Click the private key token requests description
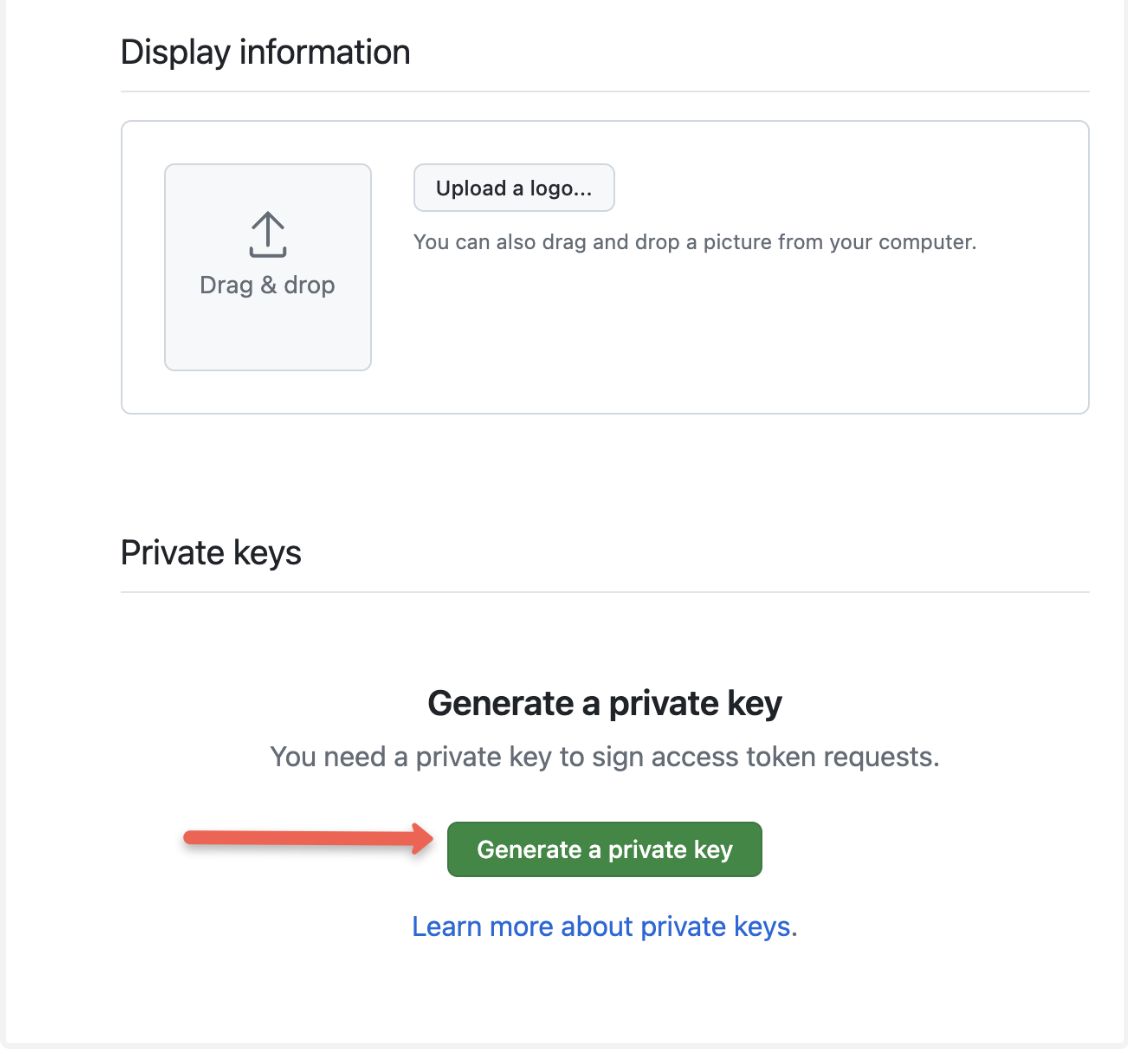This screenshot has width=1128, height=1054. 604,757
